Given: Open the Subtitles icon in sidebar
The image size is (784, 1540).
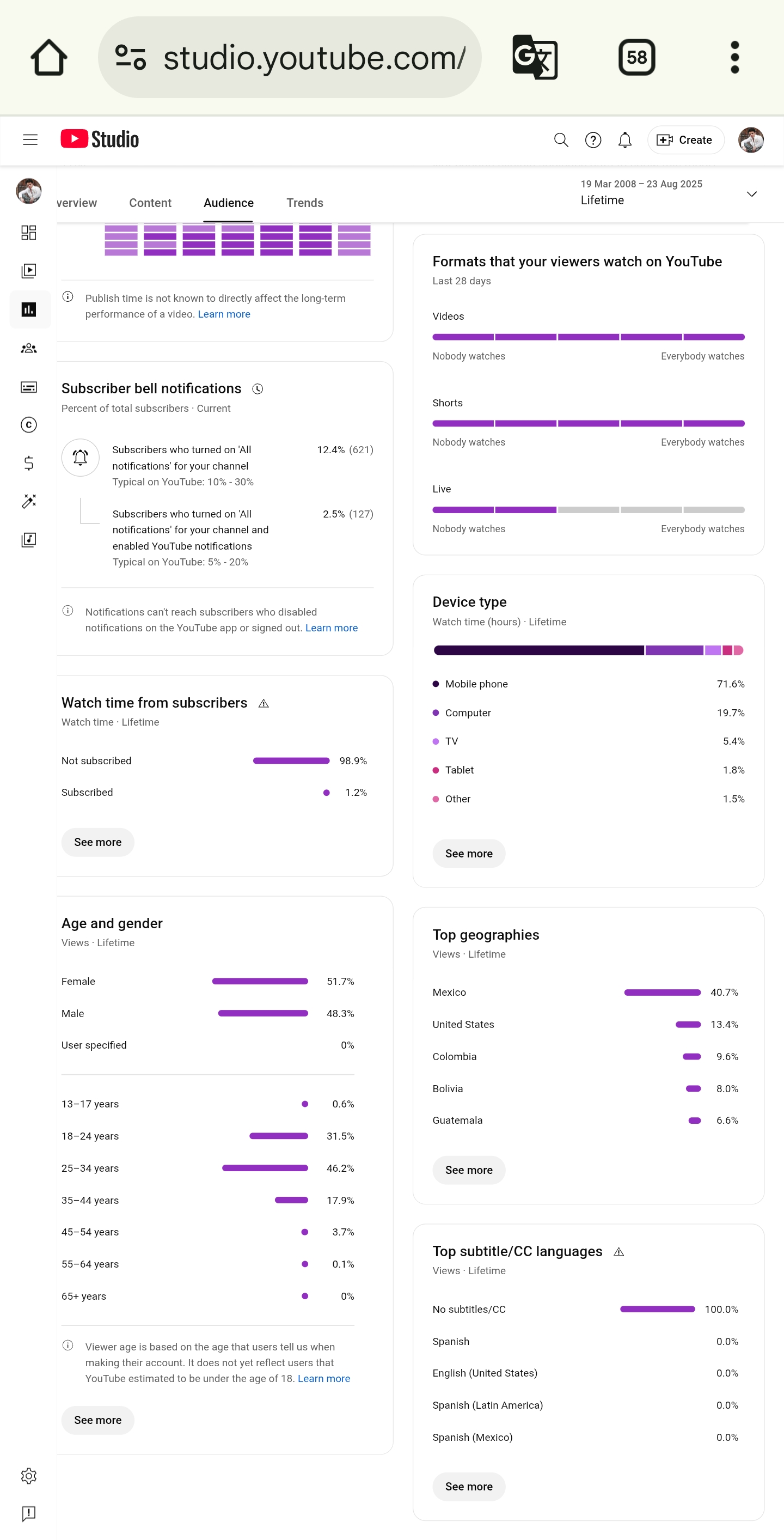Looking at the screenshot, I should coord(29,387).
